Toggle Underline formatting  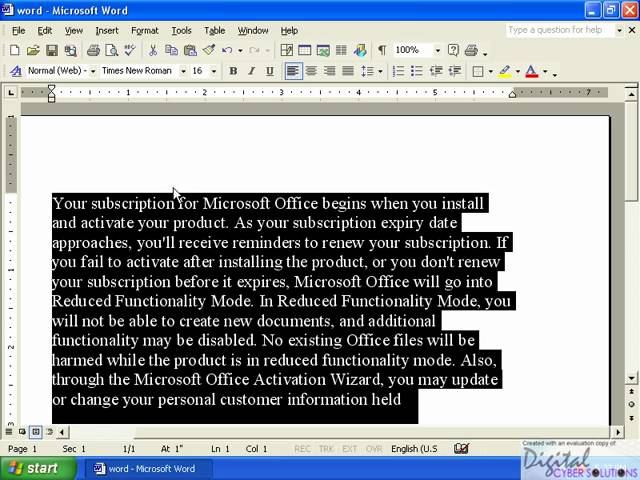point(270,71)
